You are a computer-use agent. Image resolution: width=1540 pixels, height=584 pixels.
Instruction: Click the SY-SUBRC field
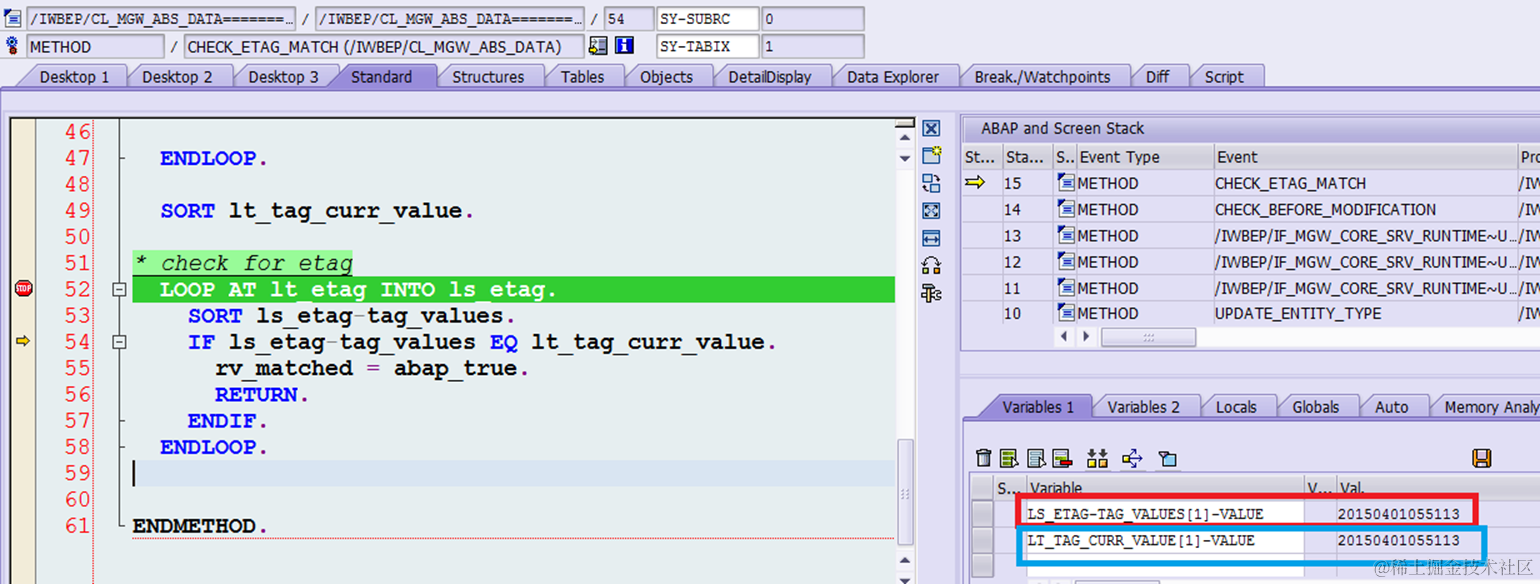pyautogui.click(x=707, y=19)
